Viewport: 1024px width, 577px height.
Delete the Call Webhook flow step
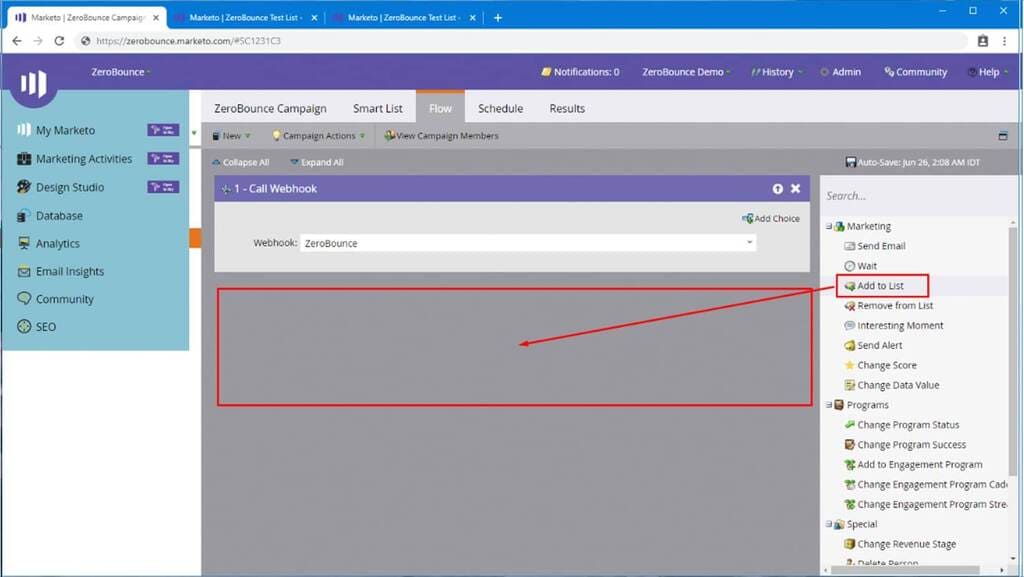click(x=795, y=189)
